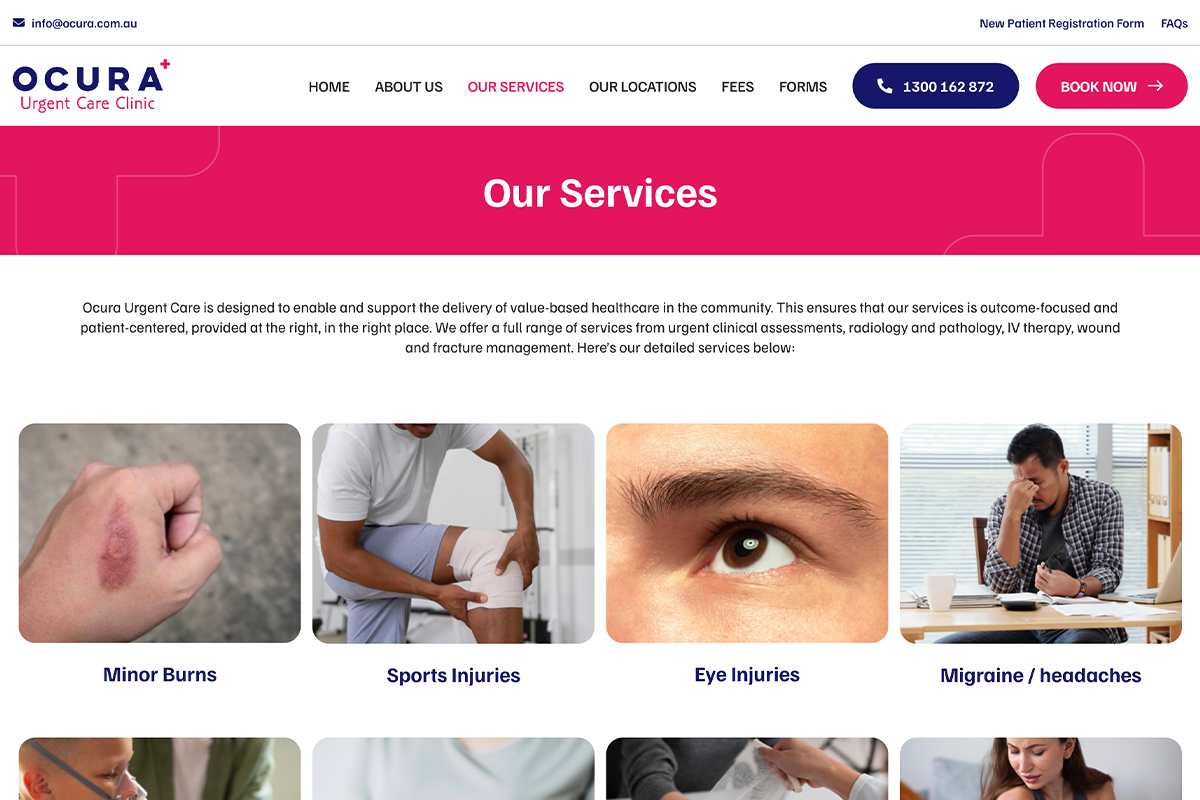Open the About Us menu item

[409, 87]
